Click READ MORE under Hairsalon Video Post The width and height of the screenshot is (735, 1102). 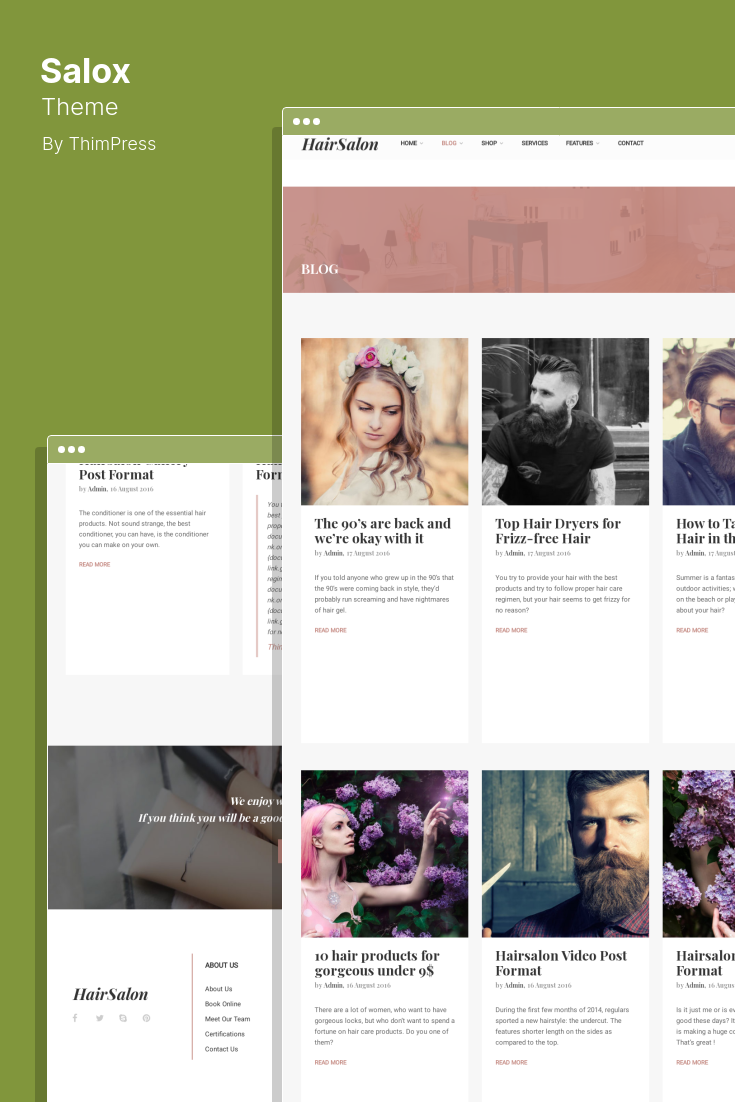tap(511, 1063)
